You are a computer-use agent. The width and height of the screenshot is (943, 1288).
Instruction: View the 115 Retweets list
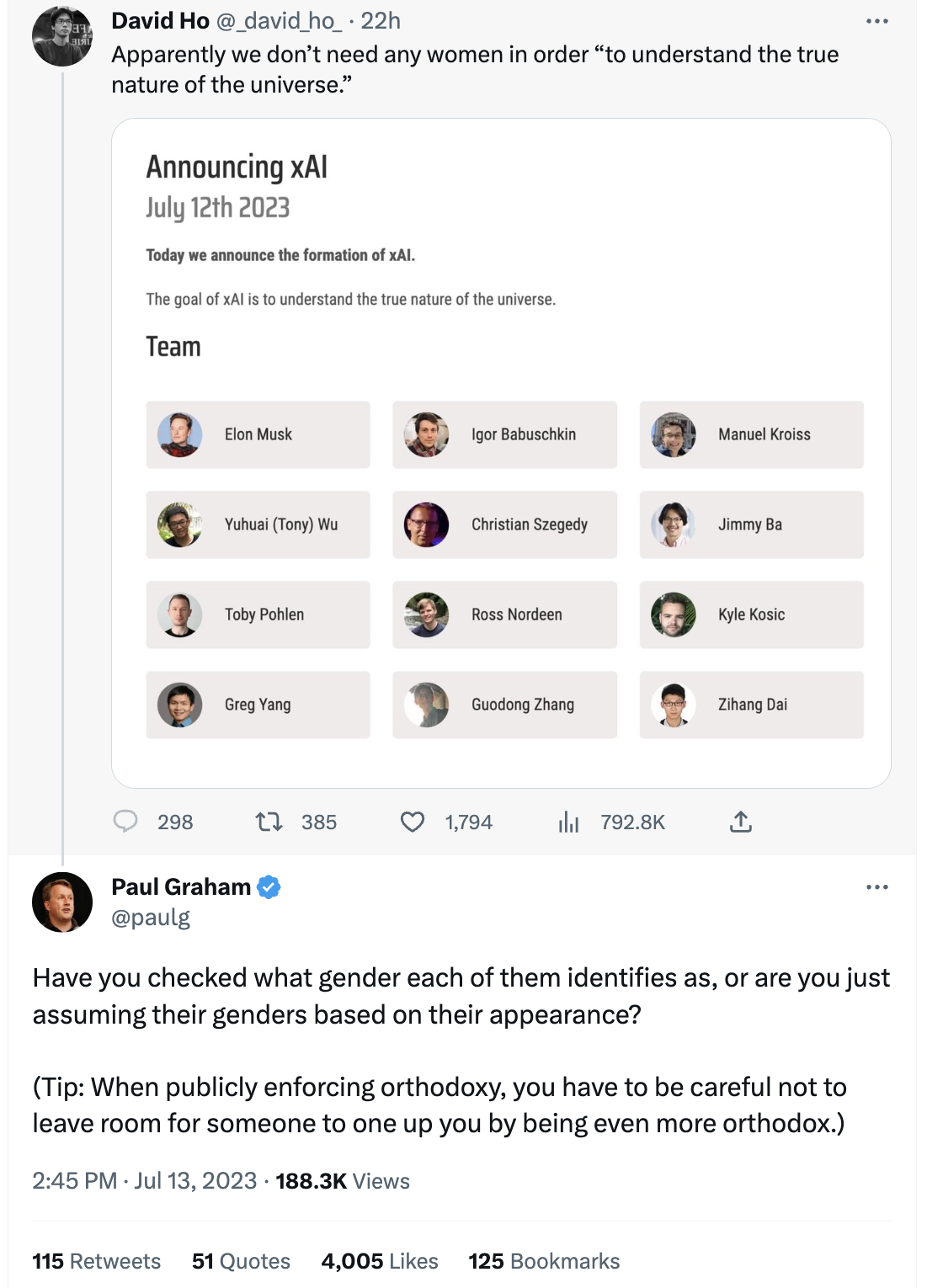(96, 1261)
